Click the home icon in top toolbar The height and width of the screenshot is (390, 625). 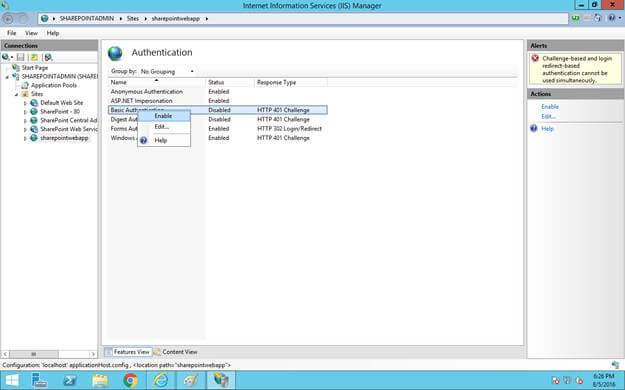tap(597, 18)
